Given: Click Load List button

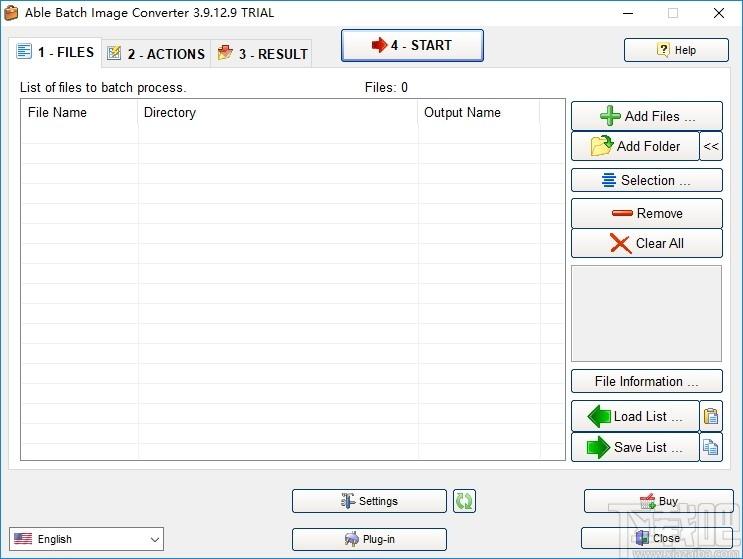Looking at the screenshot, I should (635, 416).
